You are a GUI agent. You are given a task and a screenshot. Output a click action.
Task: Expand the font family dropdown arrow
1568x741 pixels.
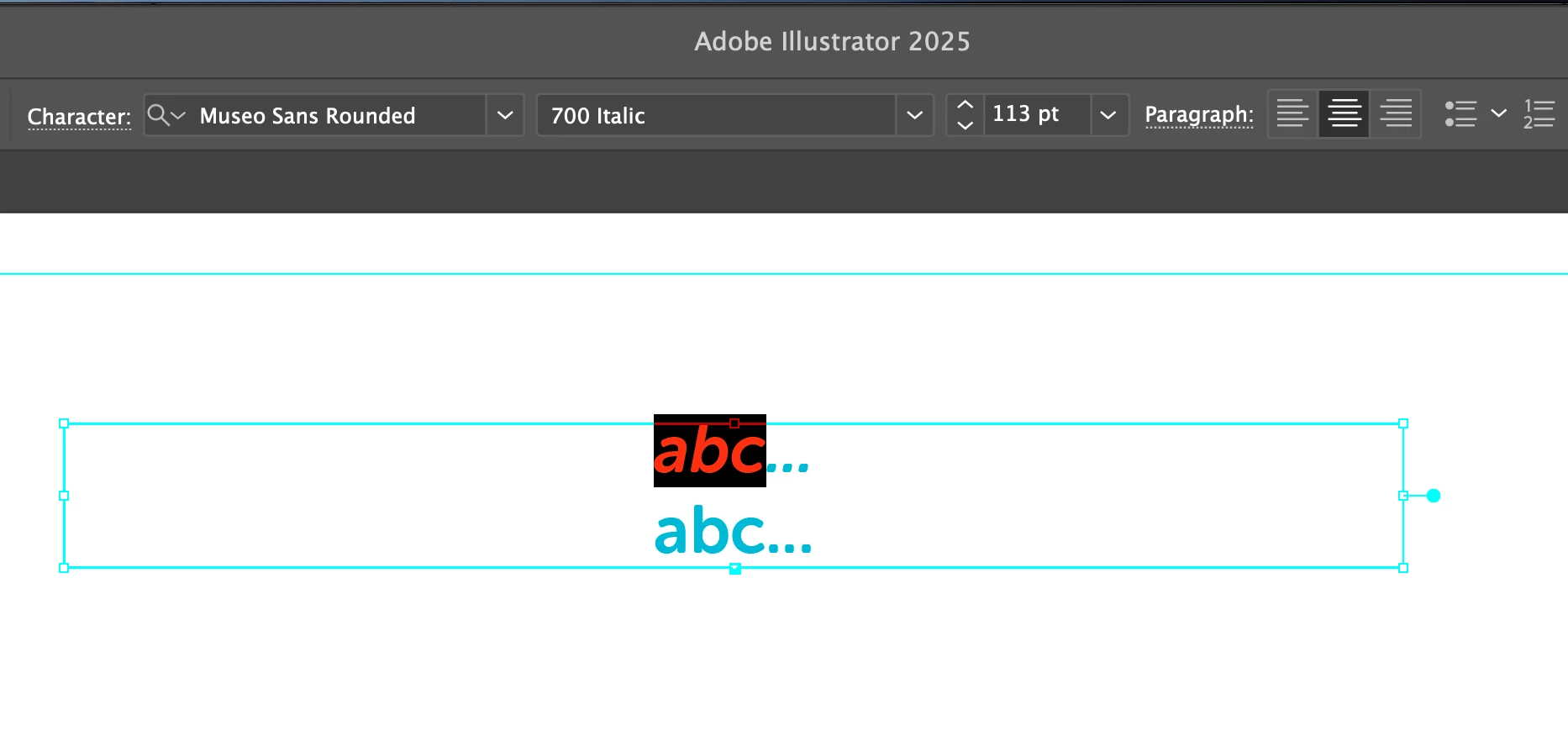(505, 115)
